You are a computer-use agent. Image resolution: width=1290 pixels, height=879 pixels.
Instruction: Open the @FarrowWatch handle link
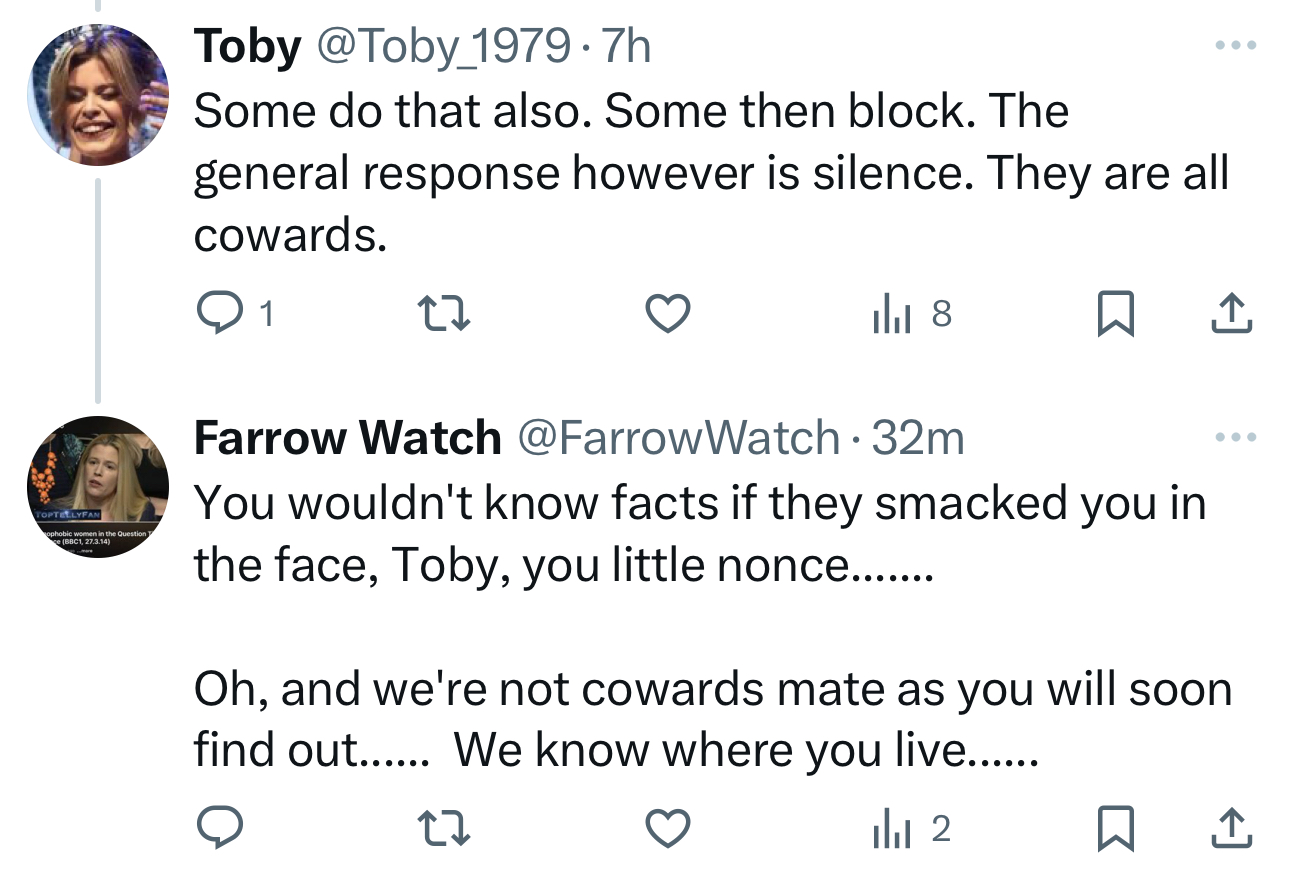pos(676,438)
